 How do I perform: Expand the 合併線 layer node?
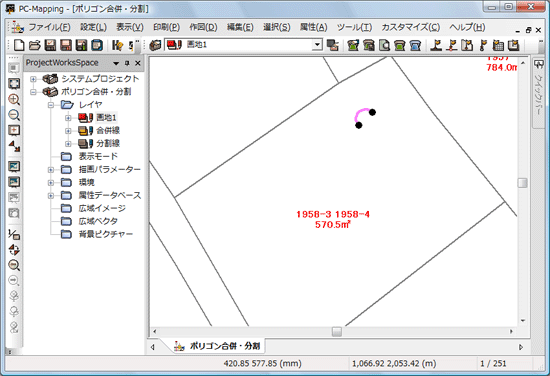click(x=68, y=131)
